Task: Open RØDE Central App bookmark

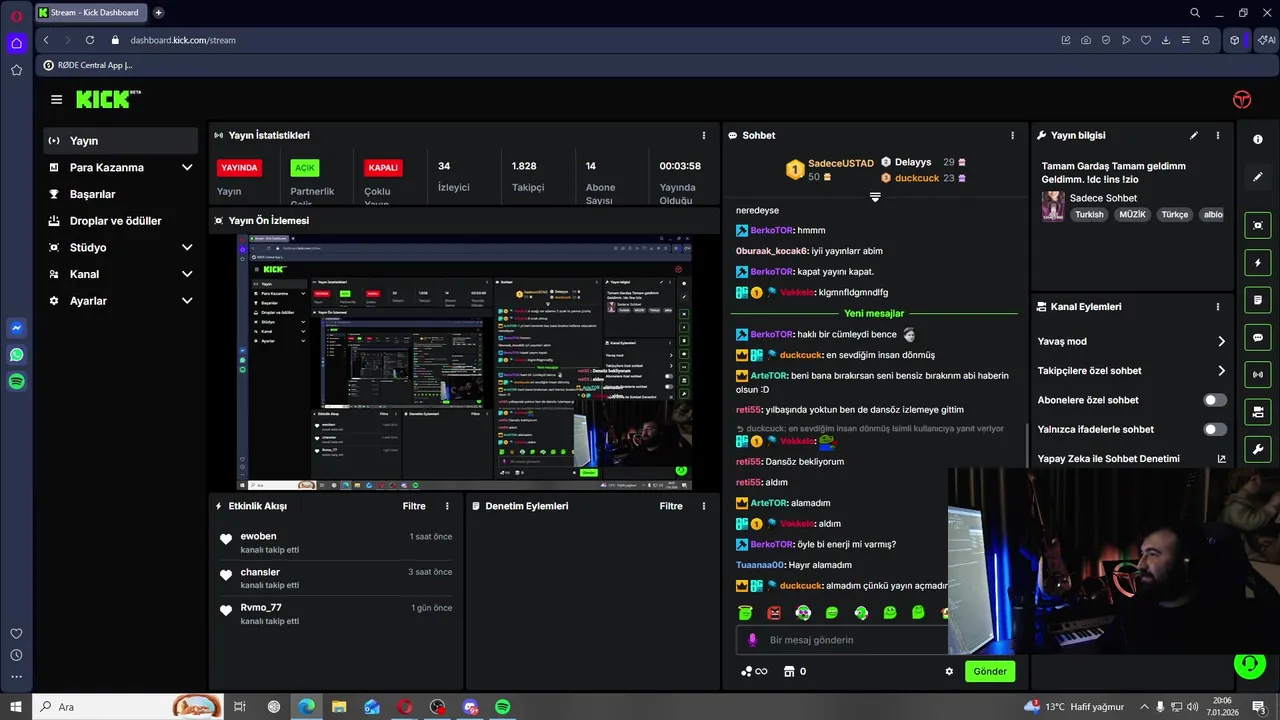Action: click(x=88, y=65)
